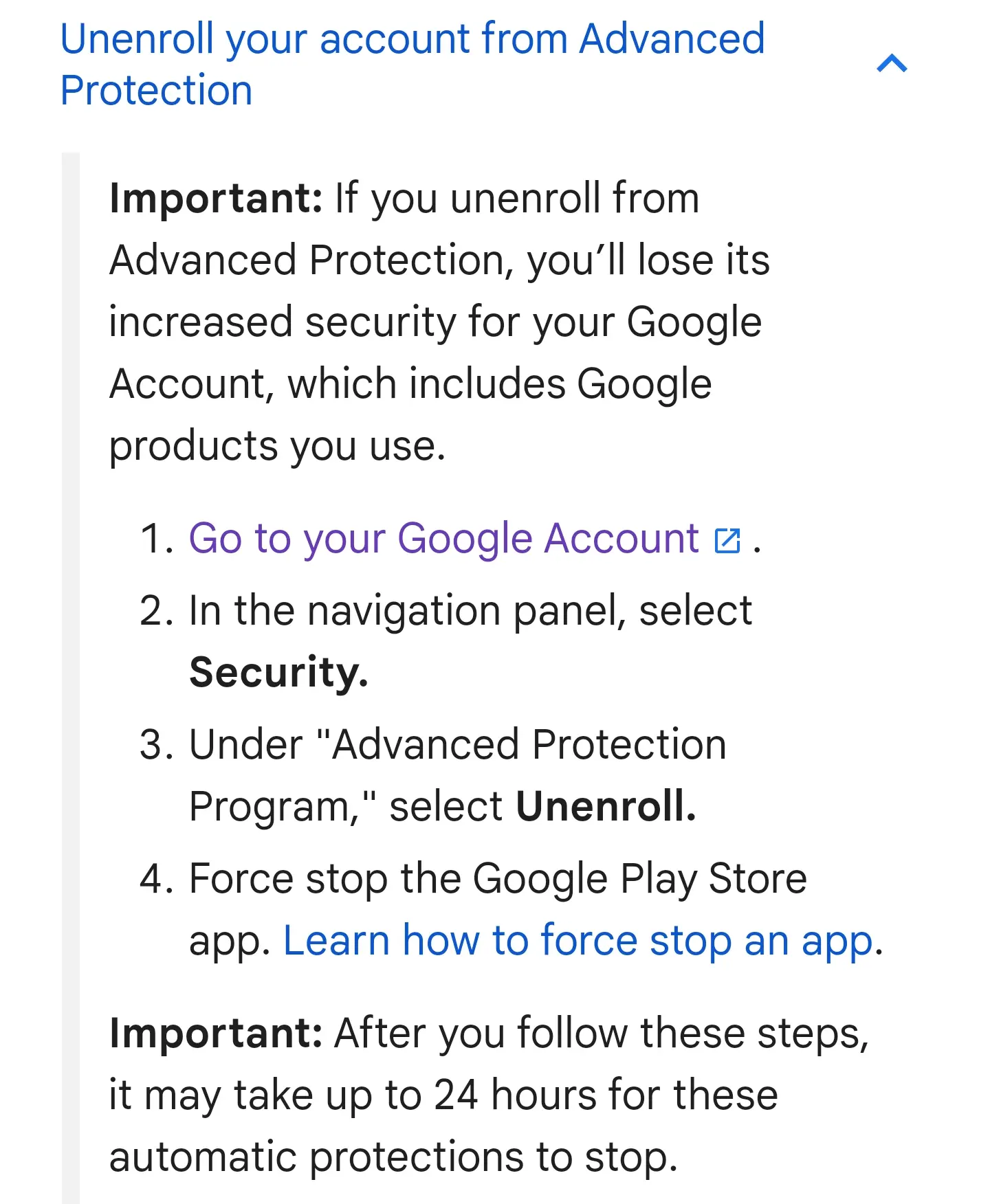Click the bold 'Security.' text in step 2

278,672
